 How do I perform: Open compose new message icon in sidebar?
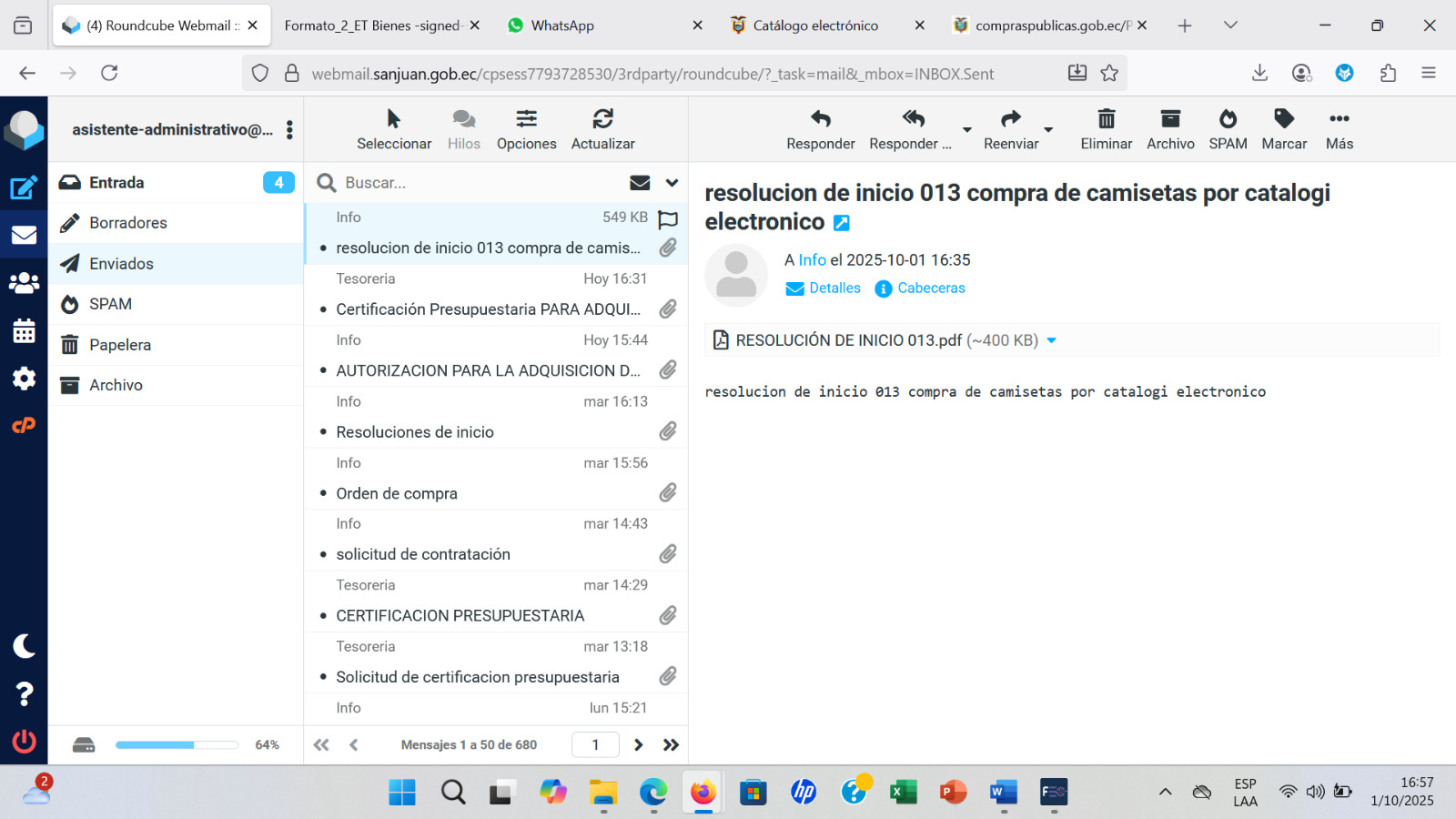24,188
